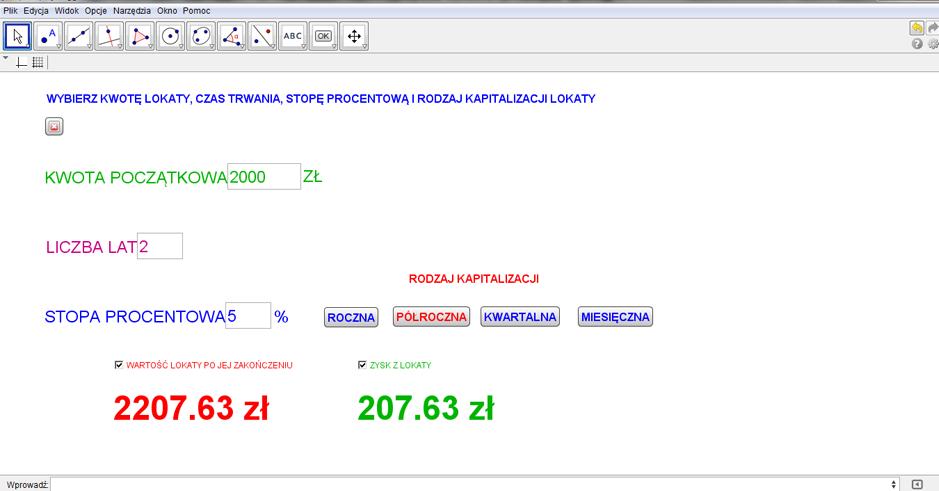Toggle grid display in style bar
Image resolution: width=939 pixels, height=491 pixels.
point(38,62)
